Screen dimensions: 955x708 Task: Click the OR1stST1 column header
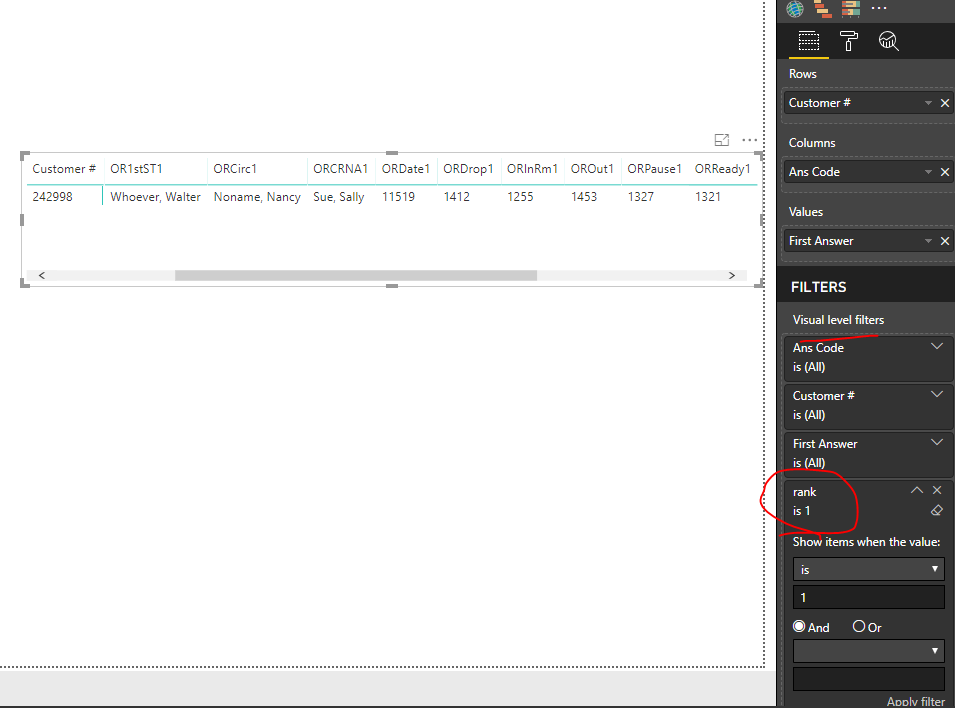(x=136, y=169)
